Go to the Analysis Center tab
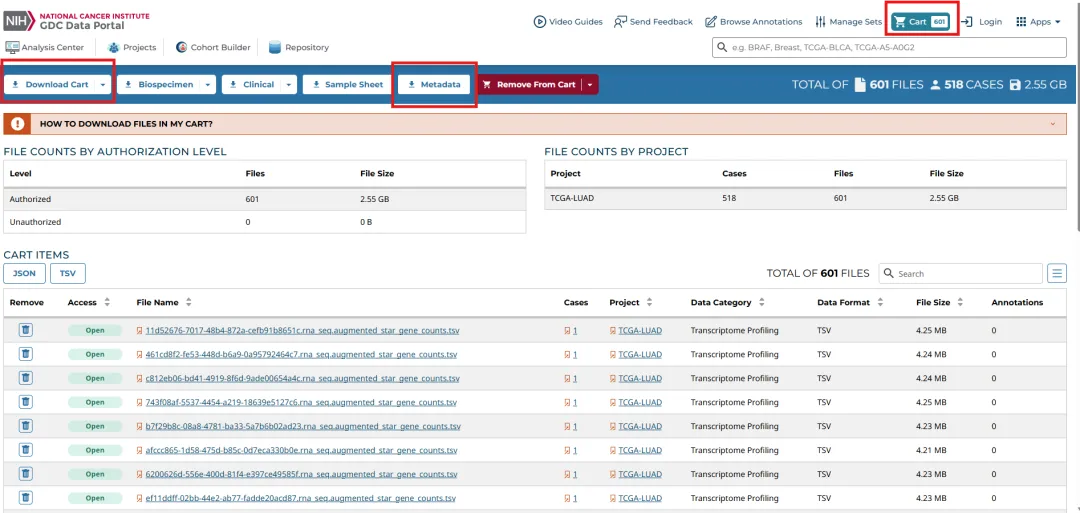Screen dimensions: 1080x513 tap(45, 48)
